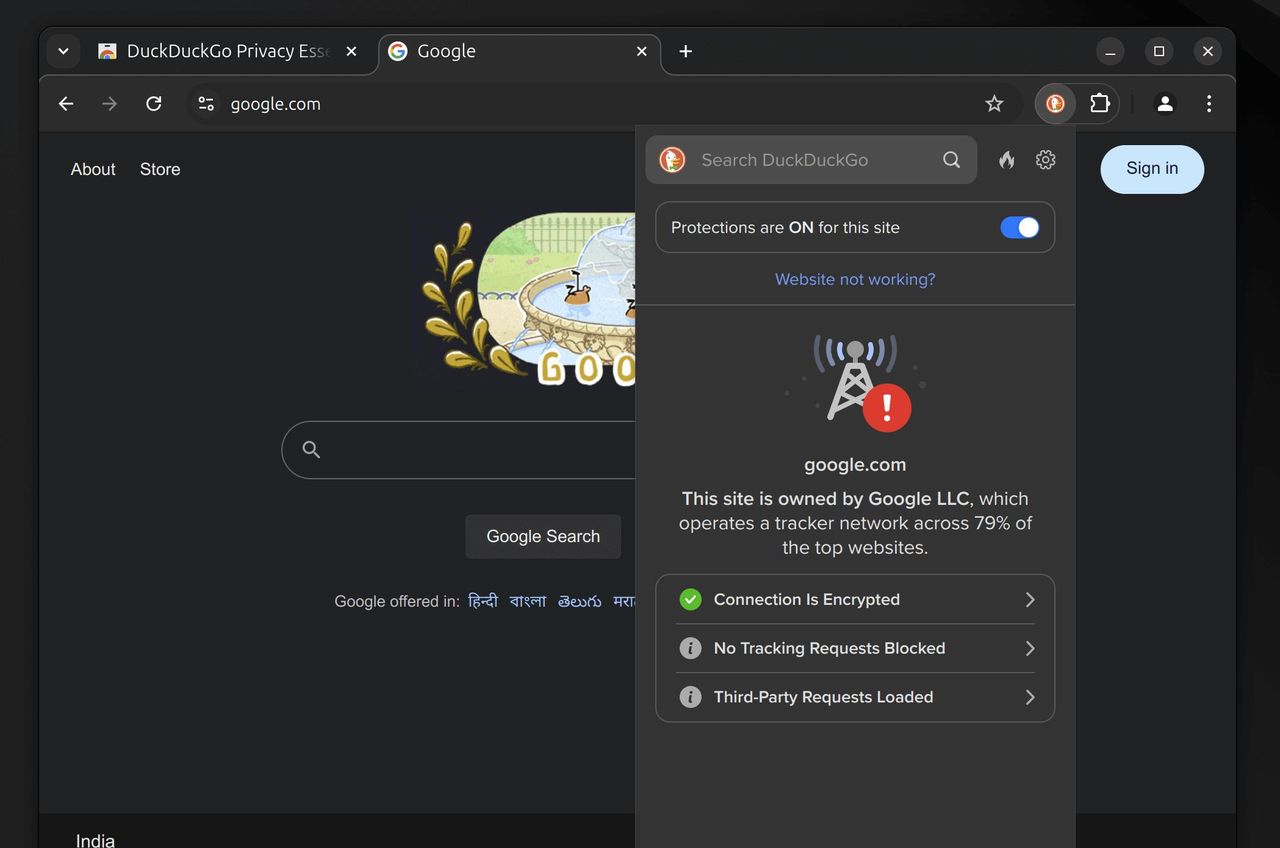Click the Sign in button
This screenshot has width=1280, height=848.
click(x=1152, y=169)
